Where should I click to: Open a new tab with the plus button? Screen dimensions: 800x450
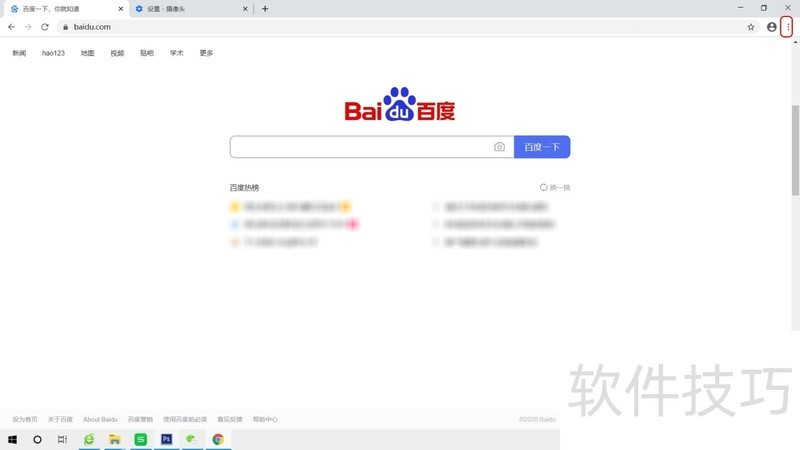tap(265, 9)
